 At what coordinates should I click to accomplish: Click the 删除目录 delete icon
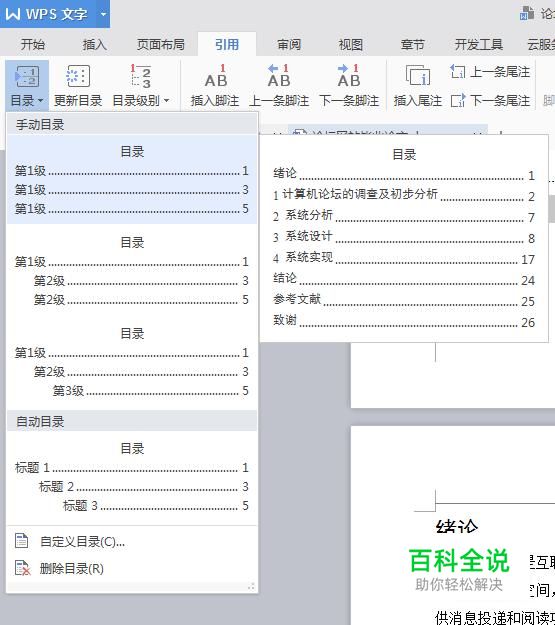[x=22, y=568]
